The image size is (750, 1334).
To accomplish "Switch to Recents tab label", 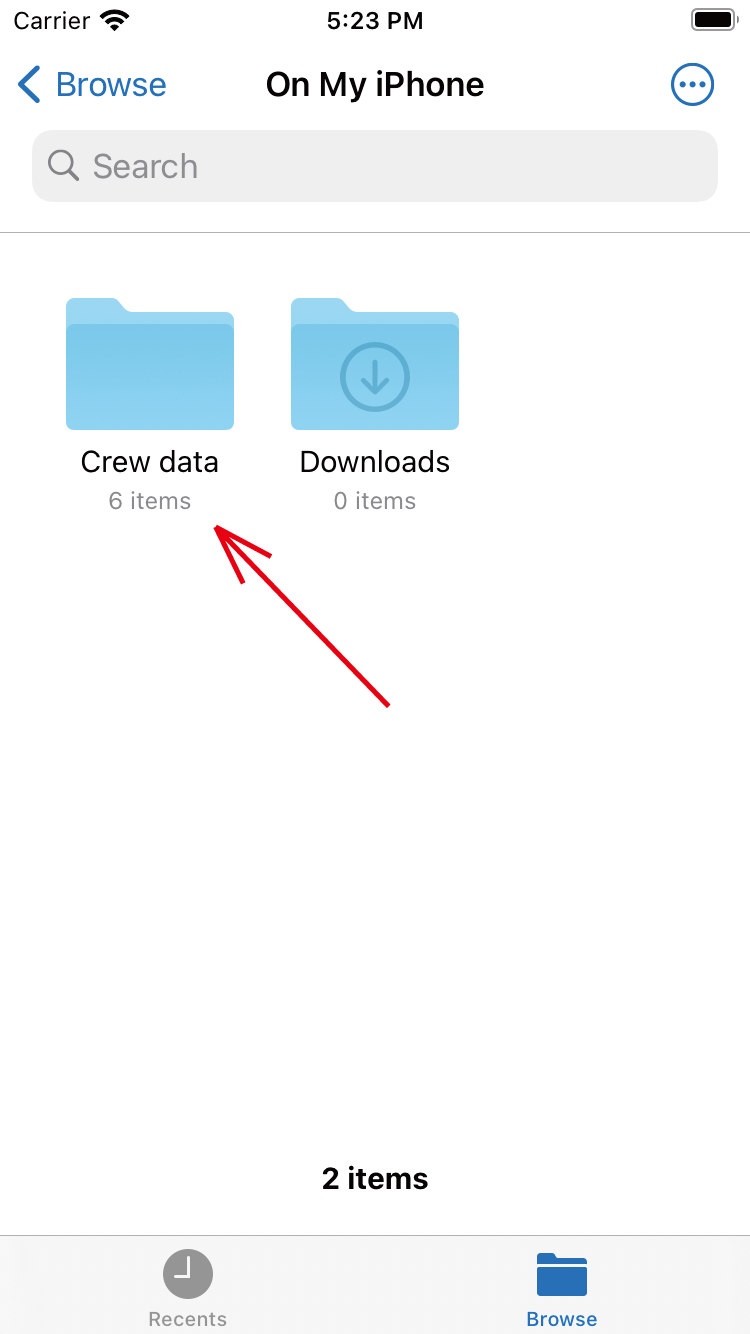I will [188, 1319].
